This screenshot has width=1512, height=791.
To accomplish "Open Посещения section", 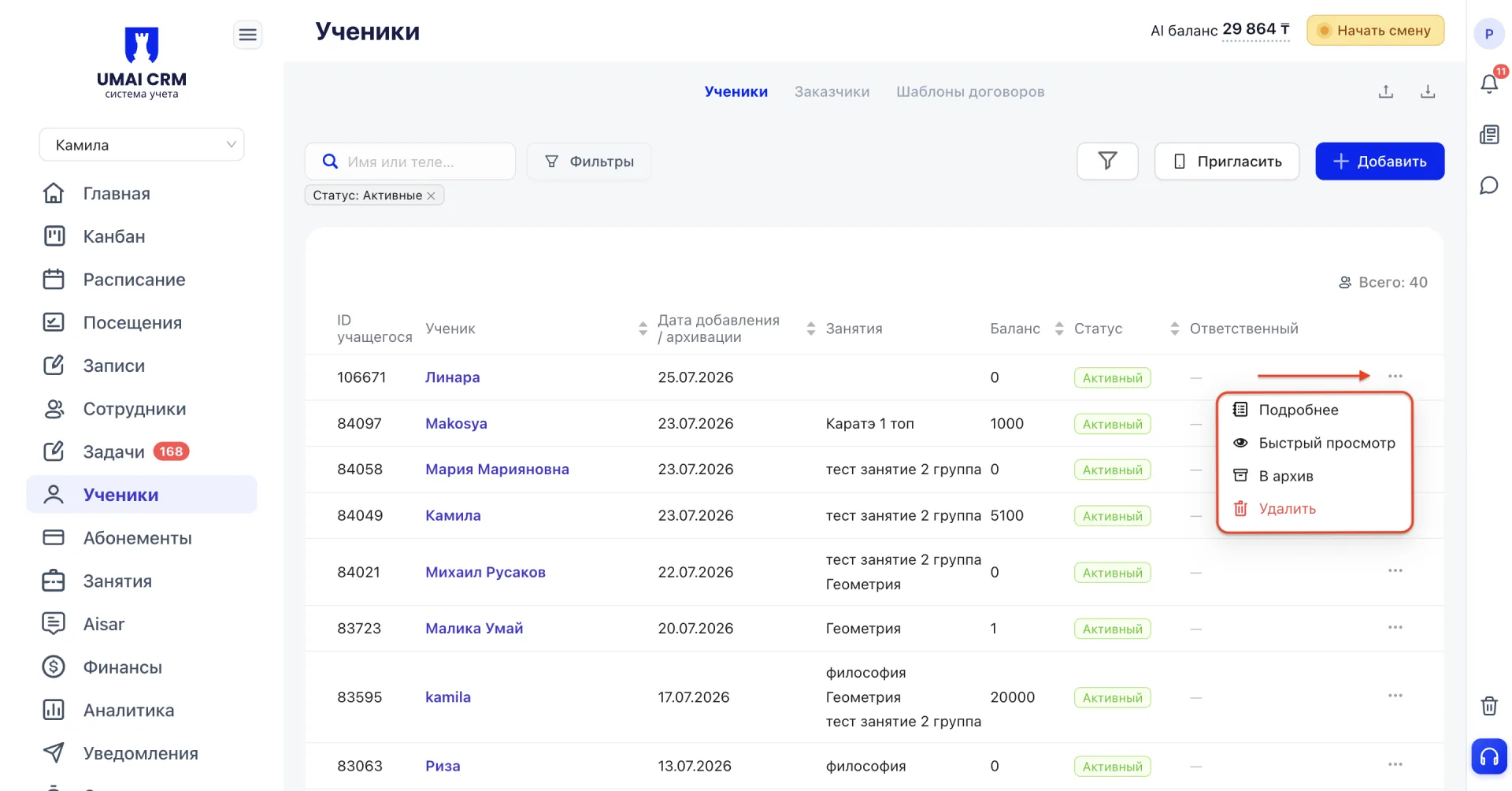I will pyautogui.click(x=132, y=323).
